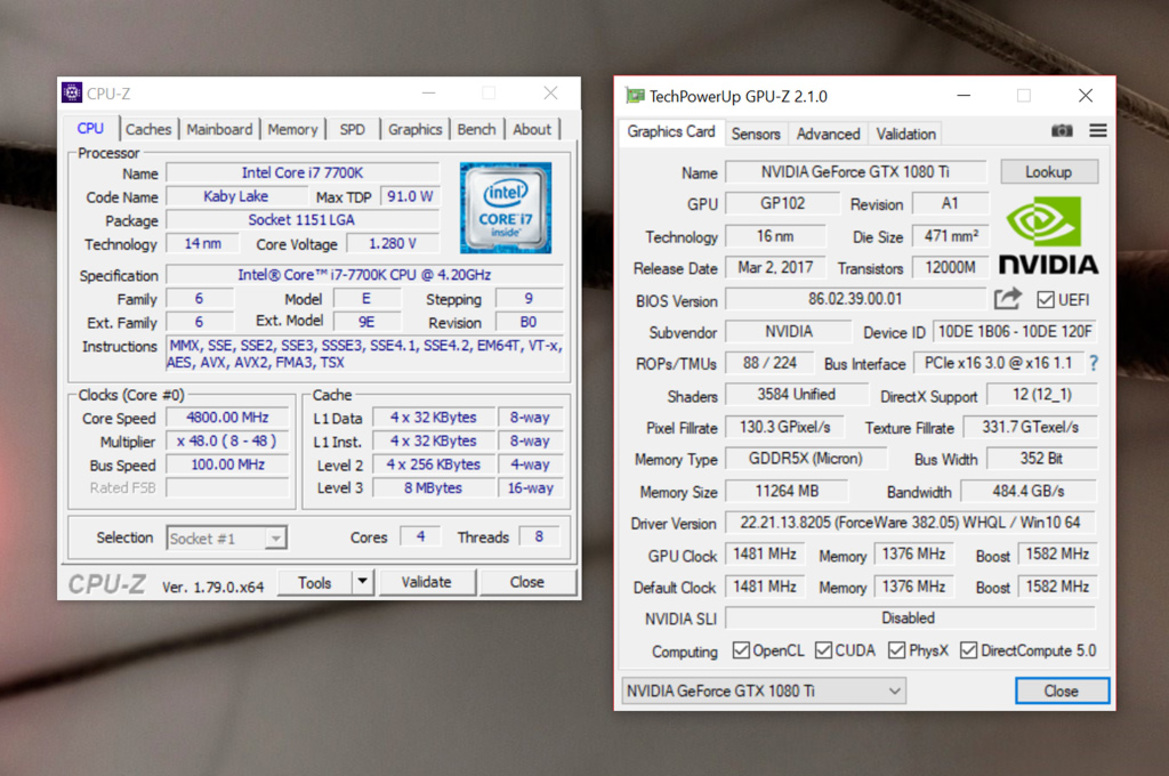The height and width of the screenshot is (776, 1169).
Task: Click the Device ID field value
Action: [x=1015, y=332]
